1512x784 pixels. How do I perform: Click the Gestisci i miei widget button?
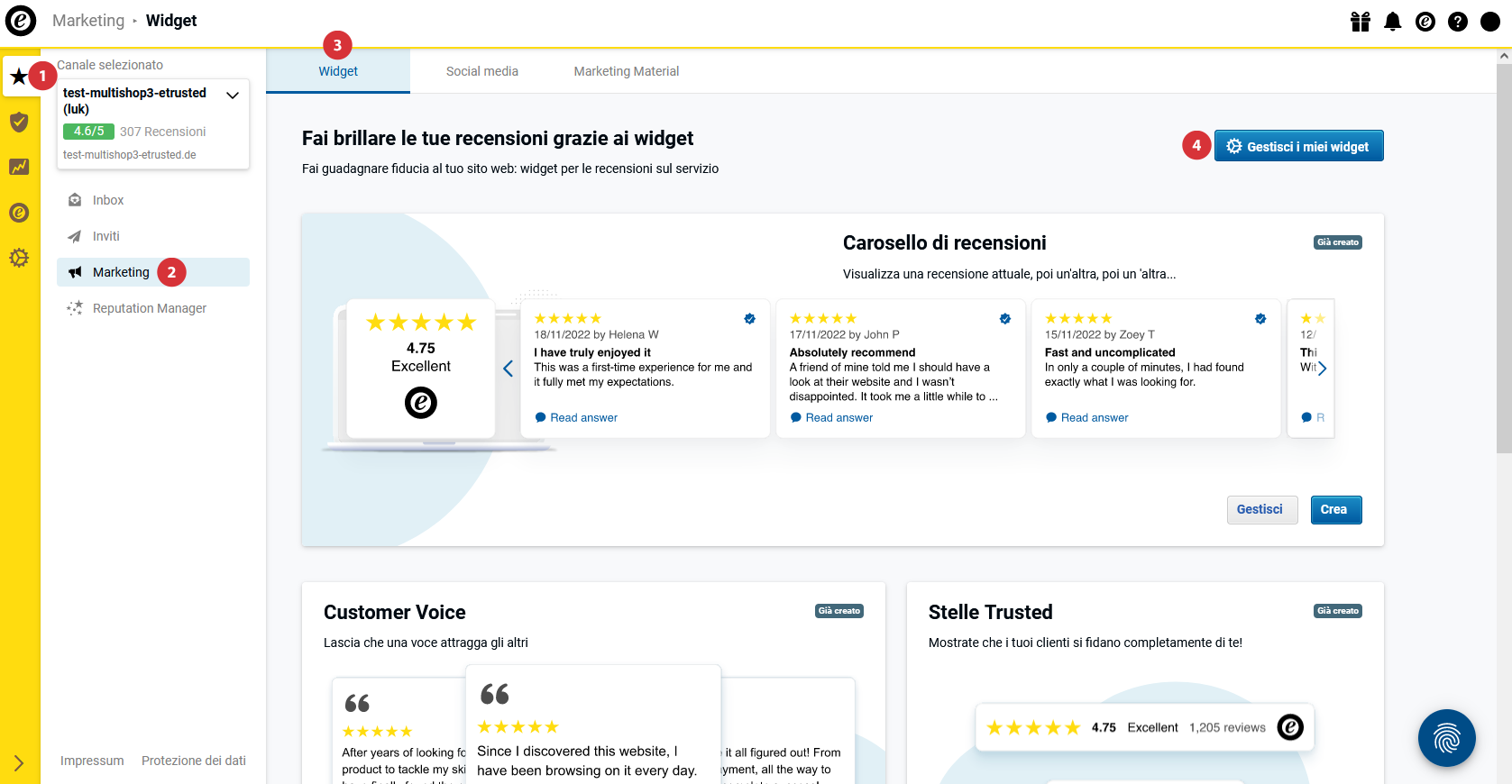(x=1298, y=146)
